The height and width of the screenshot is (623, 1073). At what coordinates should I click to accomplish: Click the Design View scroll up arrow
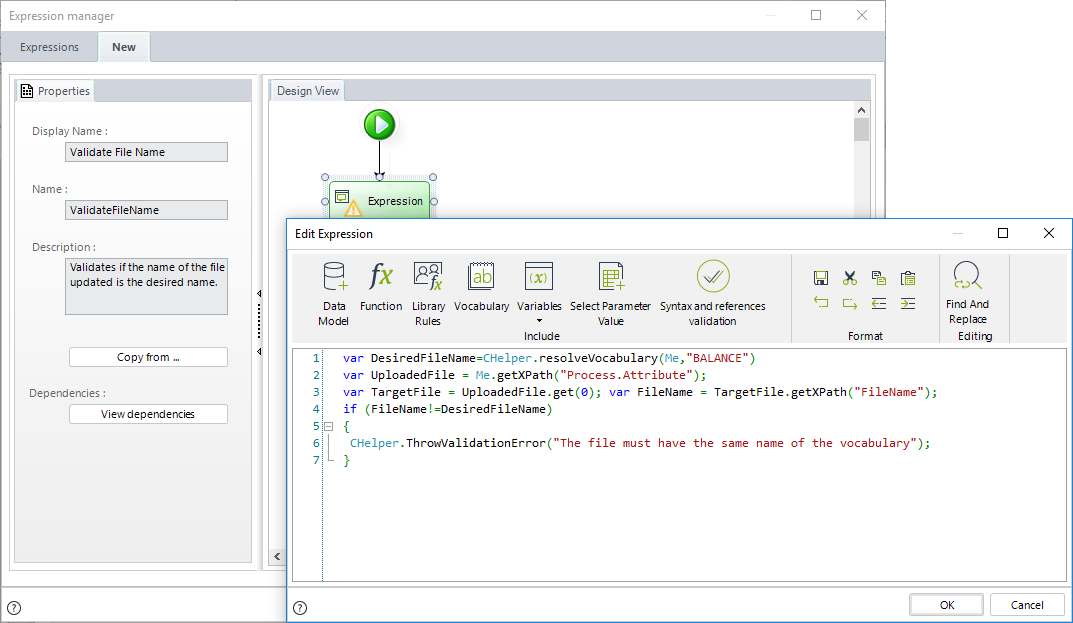click(862, 110)
